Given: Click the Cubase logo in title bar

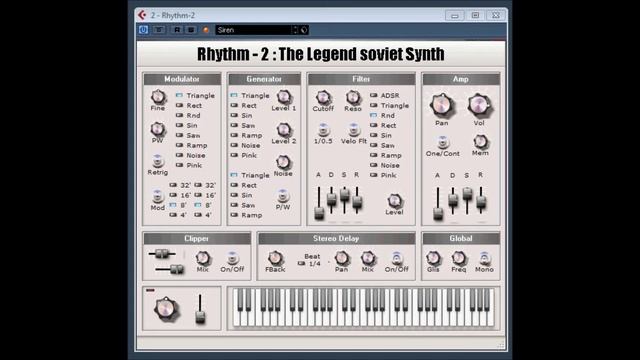Looking at the screenshot, I should 142,15.
